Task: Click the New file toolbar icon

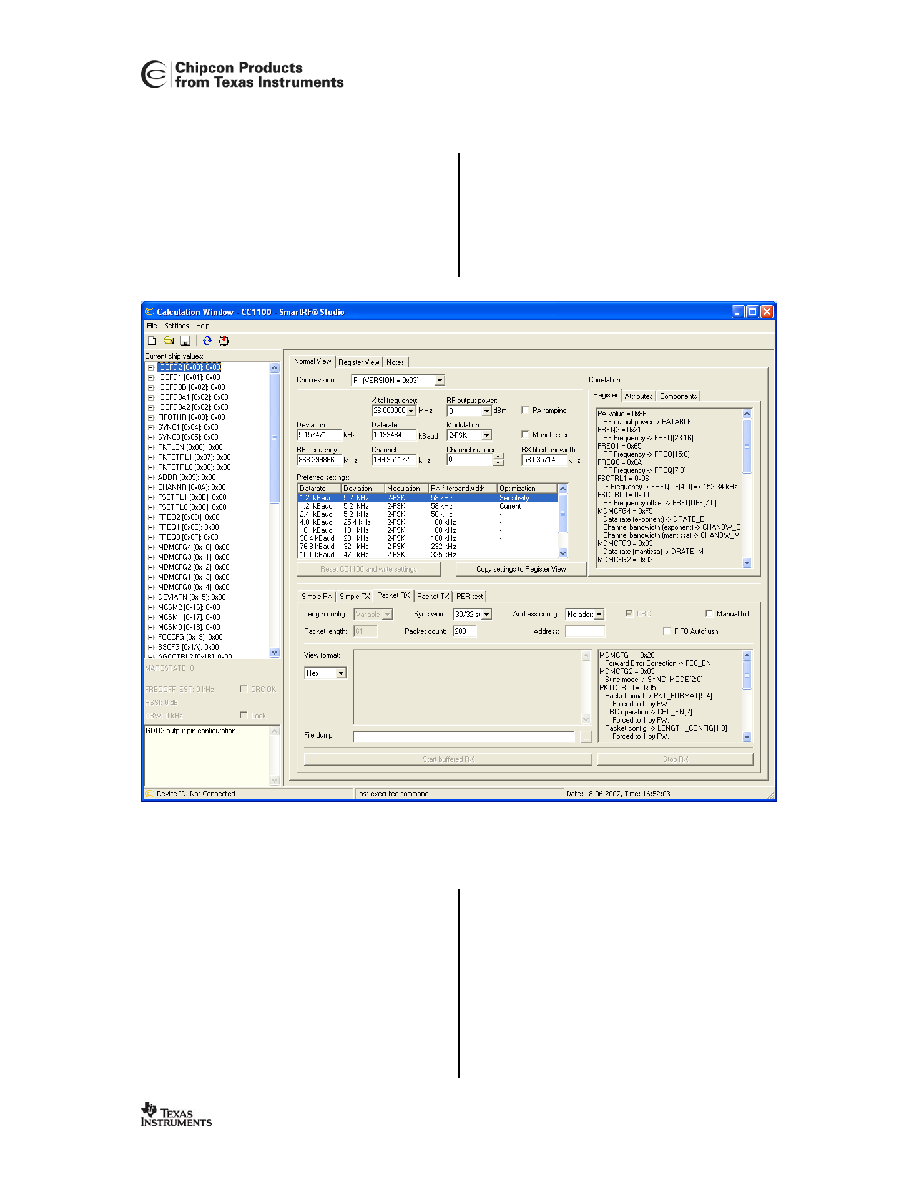Action: (151, 341)
